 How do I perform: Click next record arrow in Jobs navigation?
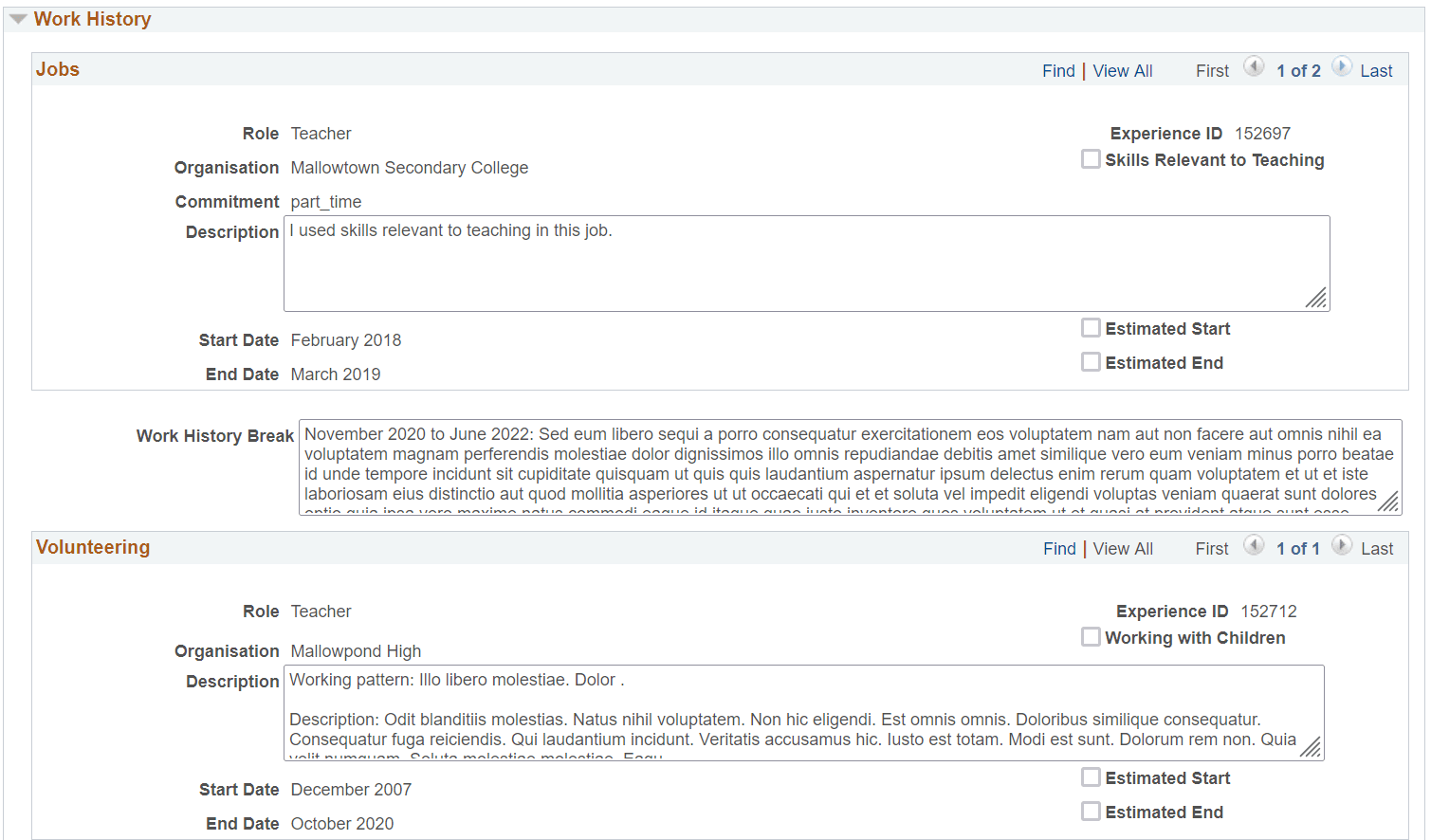pos(1342,66)
